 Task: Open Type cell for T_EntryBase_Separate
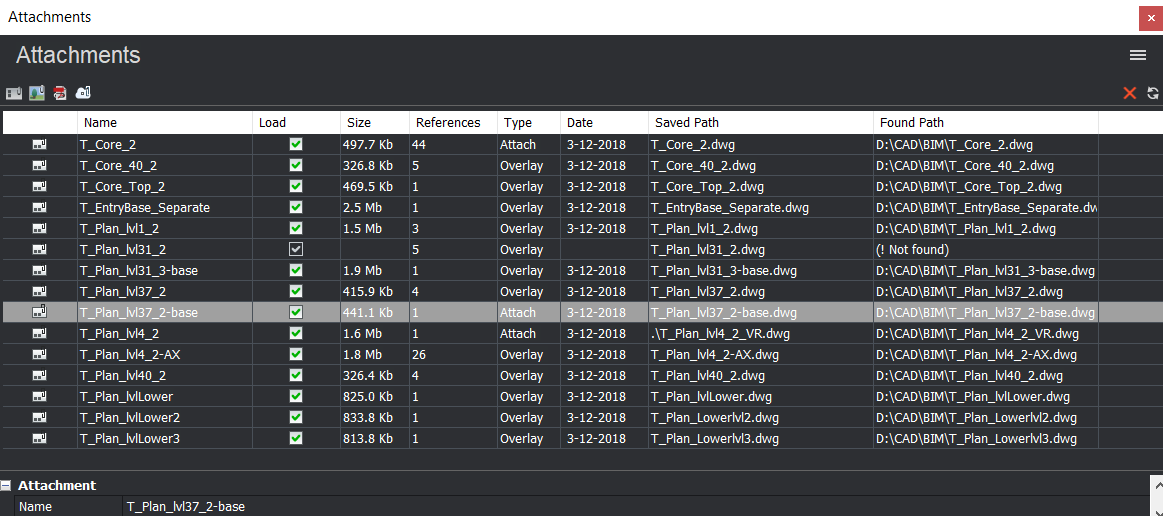click(x=528, y=208)
